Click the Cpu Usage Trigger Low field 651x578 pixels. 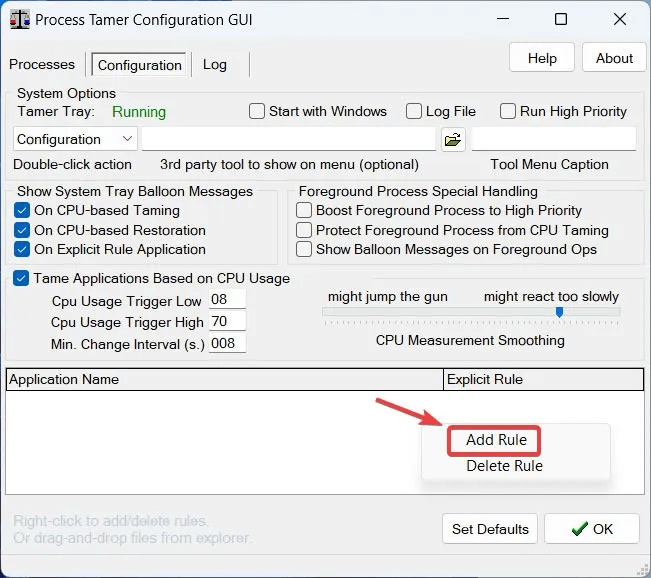[x=227, y=299]
